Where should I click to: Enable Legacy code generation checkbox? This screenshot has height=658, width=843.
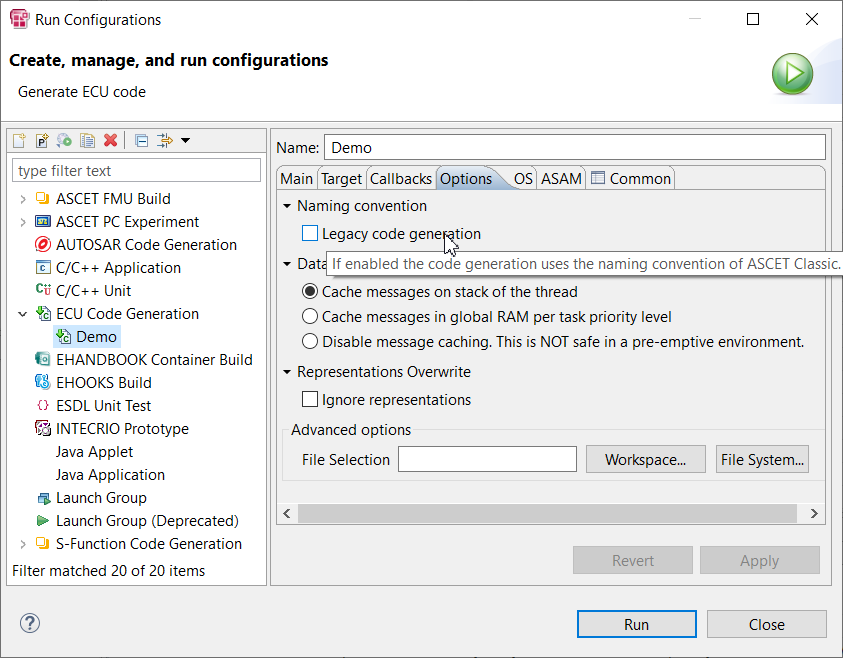[310, 234]
